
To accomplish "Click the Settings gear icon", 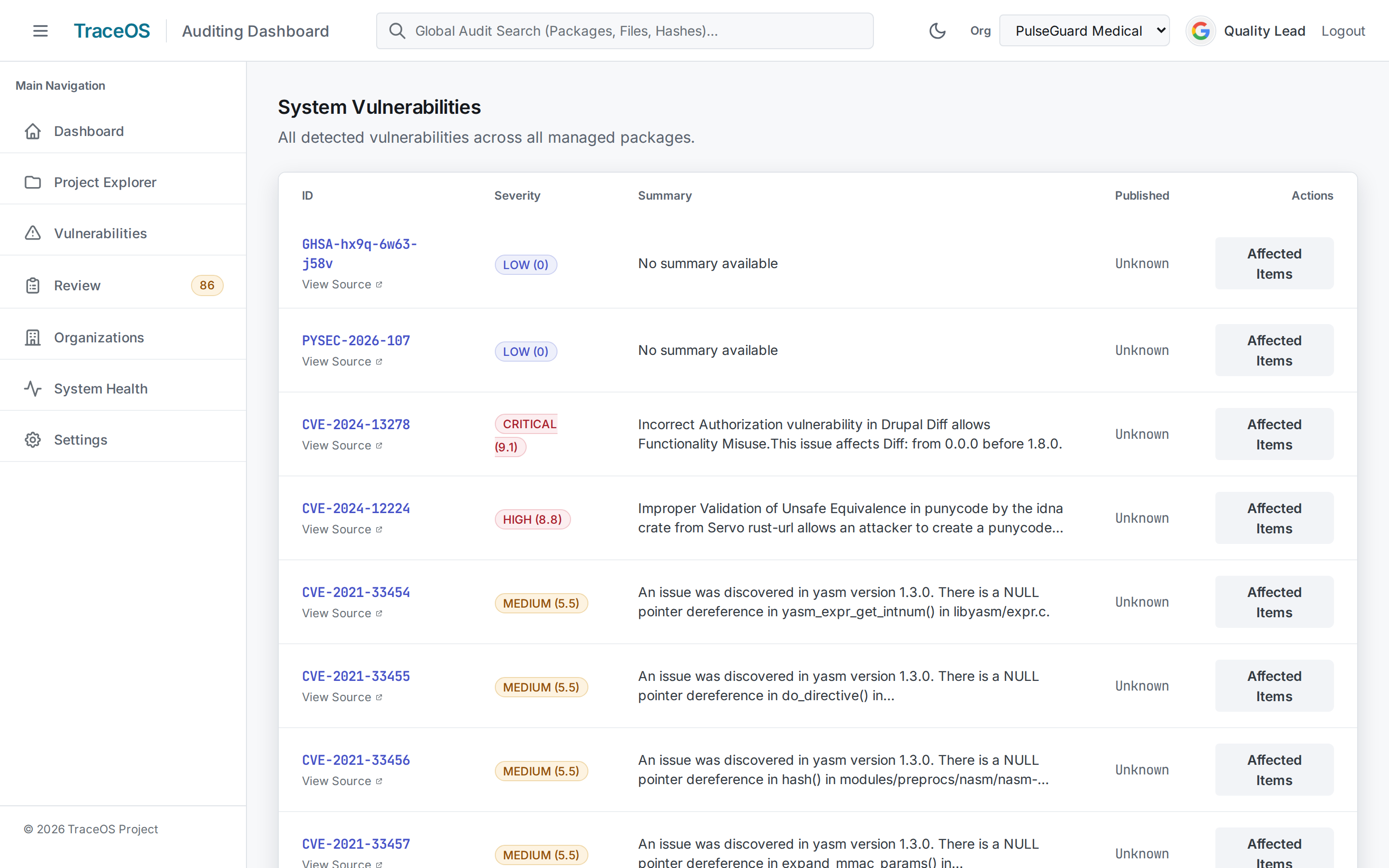I will pos(33,440).
